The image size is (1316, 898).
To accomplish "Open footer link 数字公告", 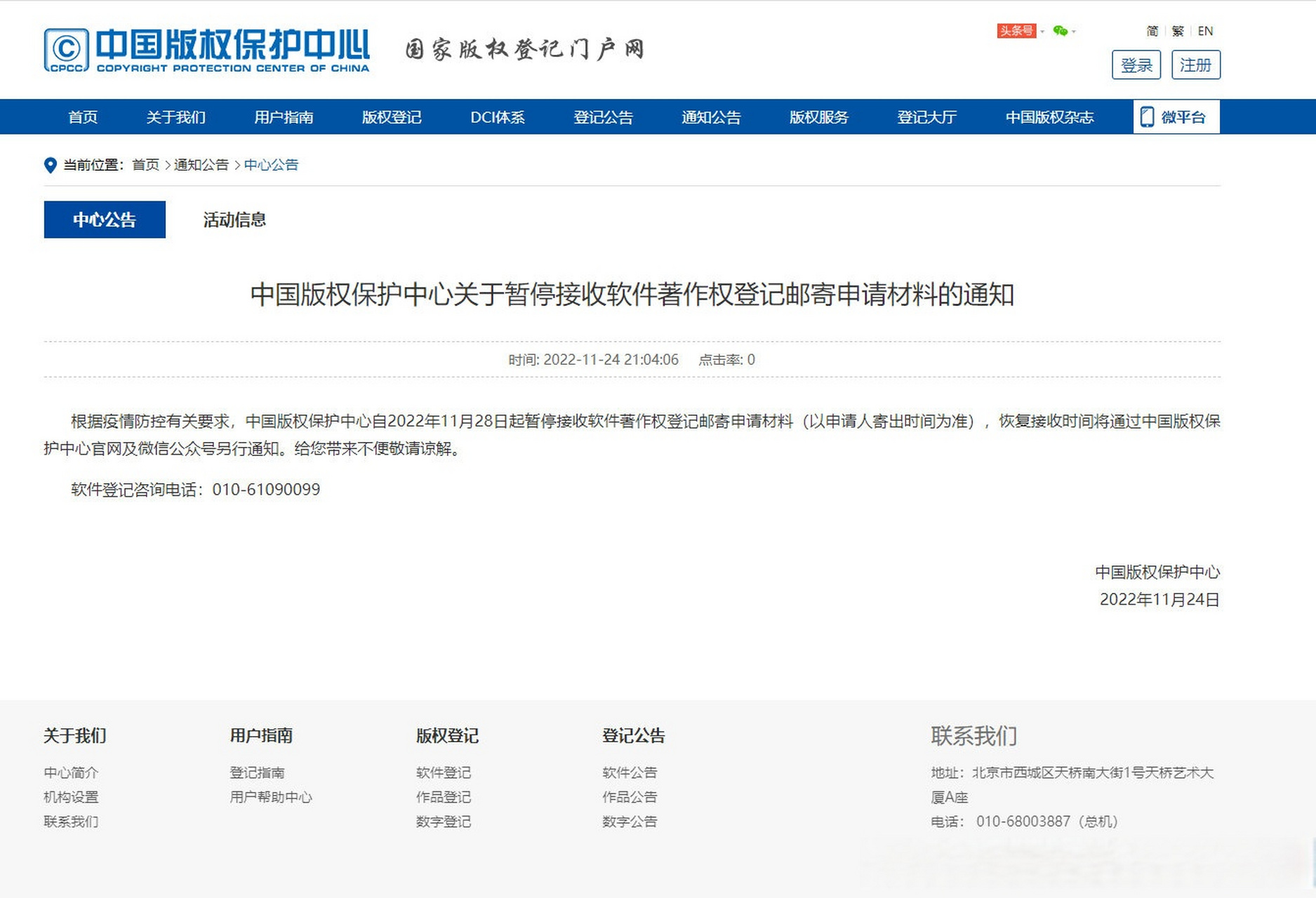I will point(630,822).
